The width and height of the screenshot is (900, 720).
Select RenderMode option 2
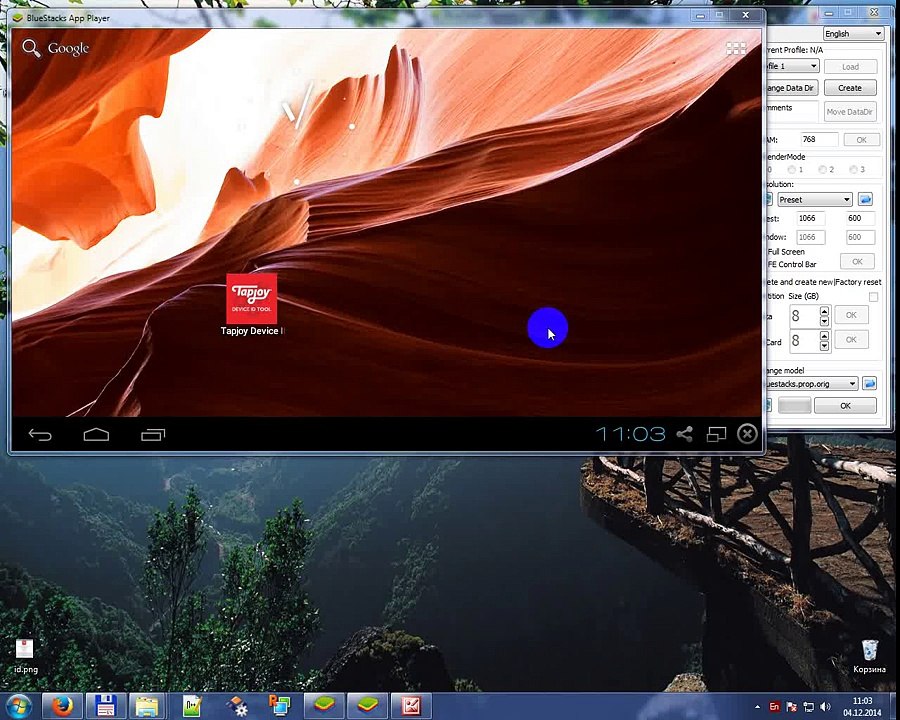[x=823, y=169]
